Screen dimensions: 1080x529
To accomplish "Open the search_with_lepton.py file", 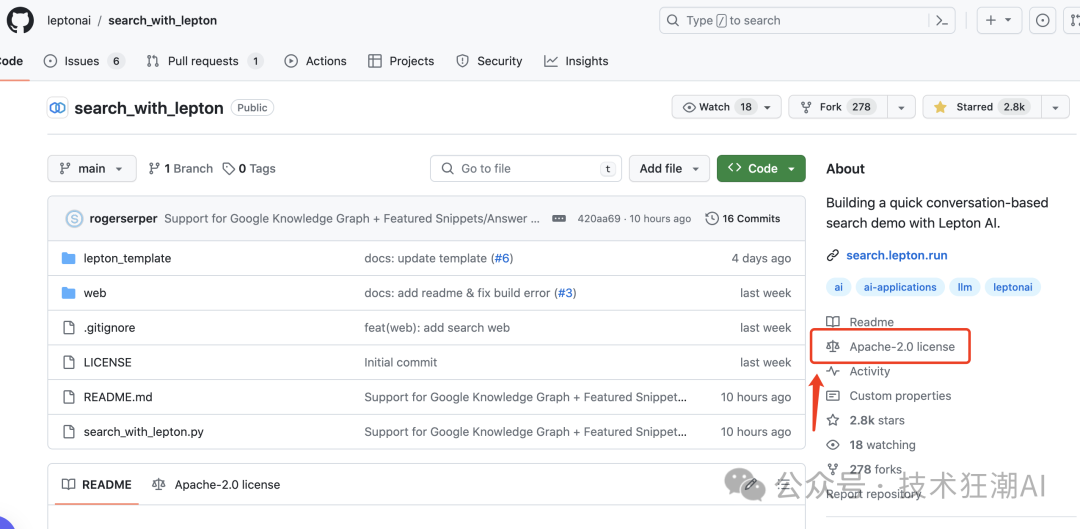I will 143,432.
